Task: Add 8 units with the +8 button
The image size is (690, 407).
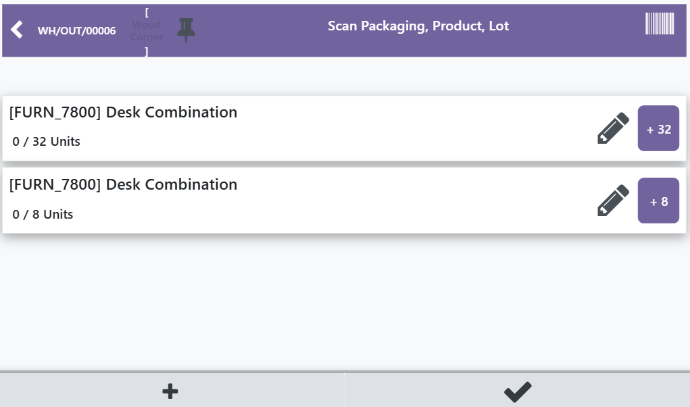Action: point(658,201)
